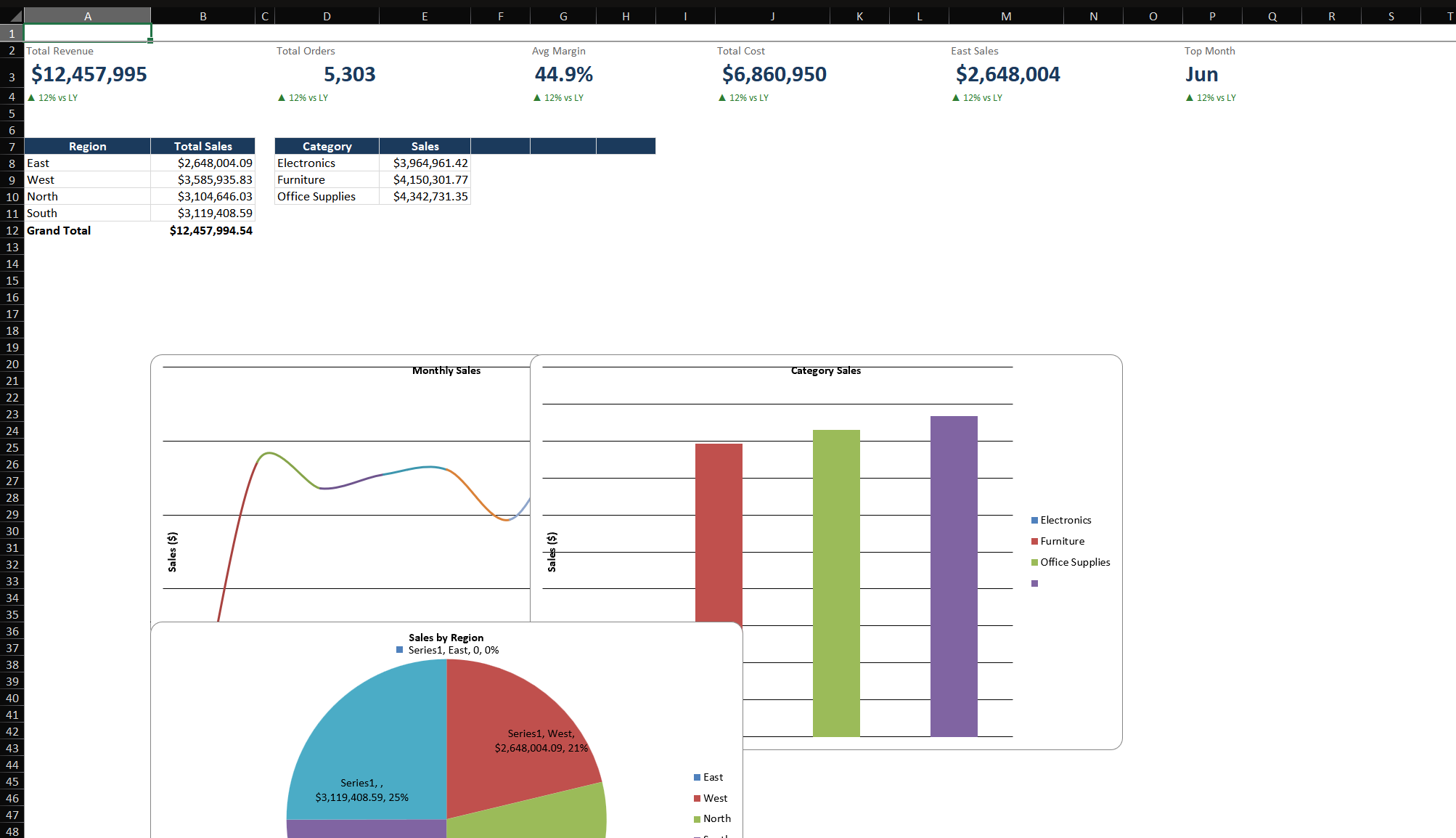Select the Electronics category cell
This screenshot has height=838, width=1456.
(x=327, y=163)
